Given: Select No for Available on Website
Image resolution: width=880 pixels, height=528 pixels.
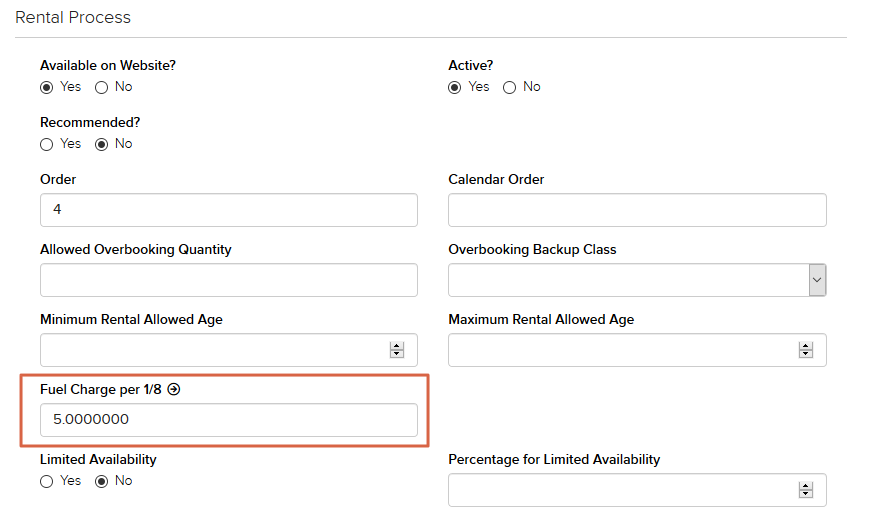Looking at the screenshot, I should pos(101,87).
